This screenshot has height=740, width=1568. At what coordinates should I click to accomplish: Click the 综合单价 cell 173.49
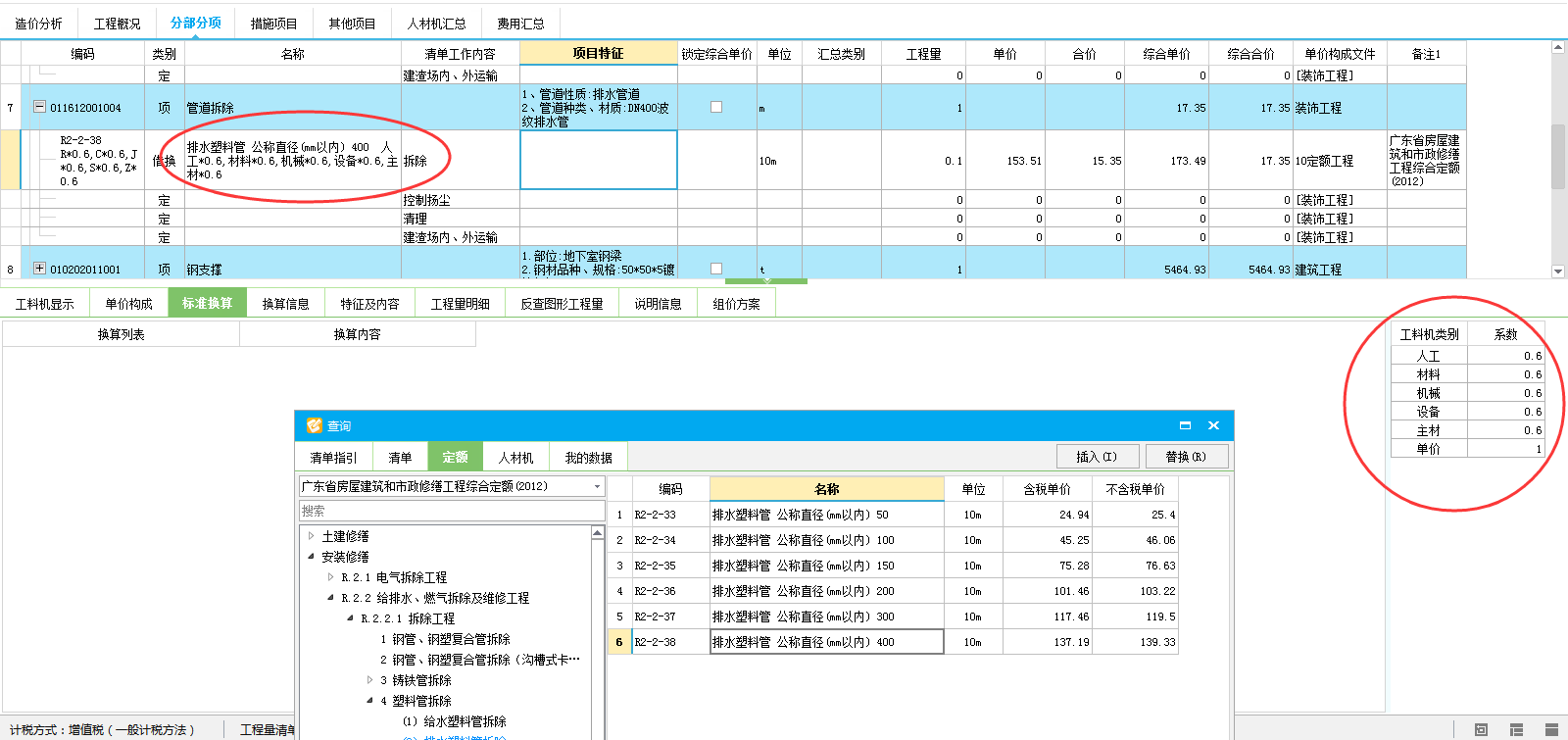[1166, 161]
